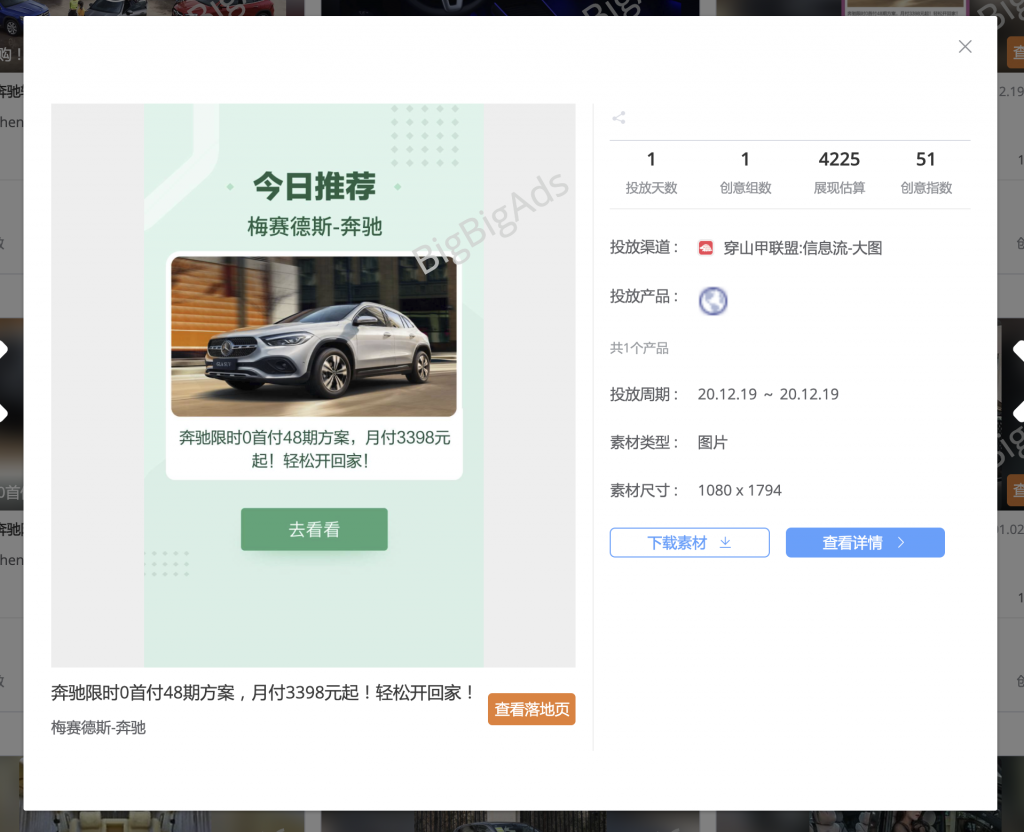
Task: Click material size 1080 x 1794
Action: (739, 490)
